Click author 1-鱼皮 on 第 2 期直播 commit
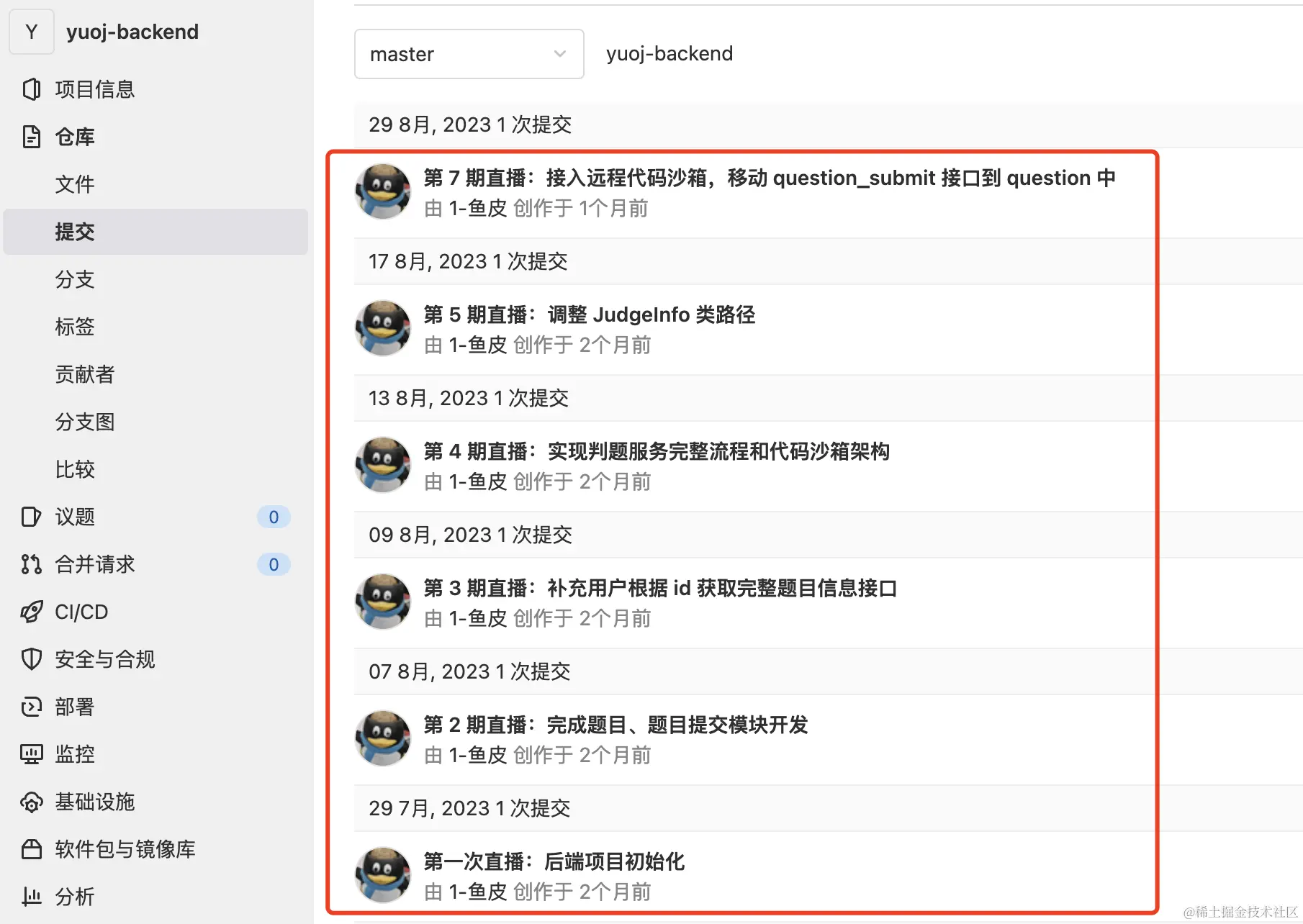This screenshot has width=1303, height=924. click(478, 756)
